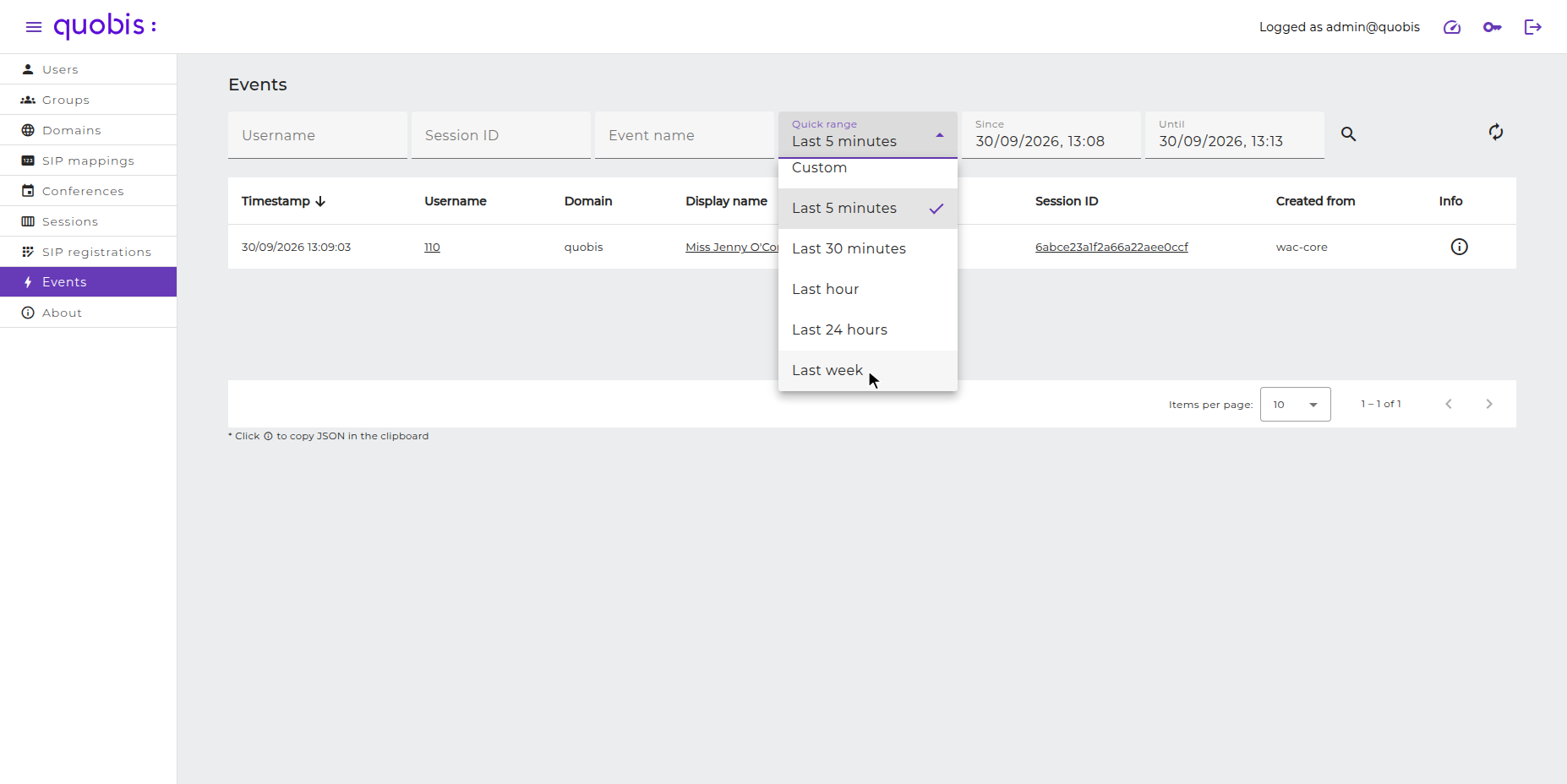Open Conferences in the sidebar
The image size is (1567, 784).
pos(88,191)
